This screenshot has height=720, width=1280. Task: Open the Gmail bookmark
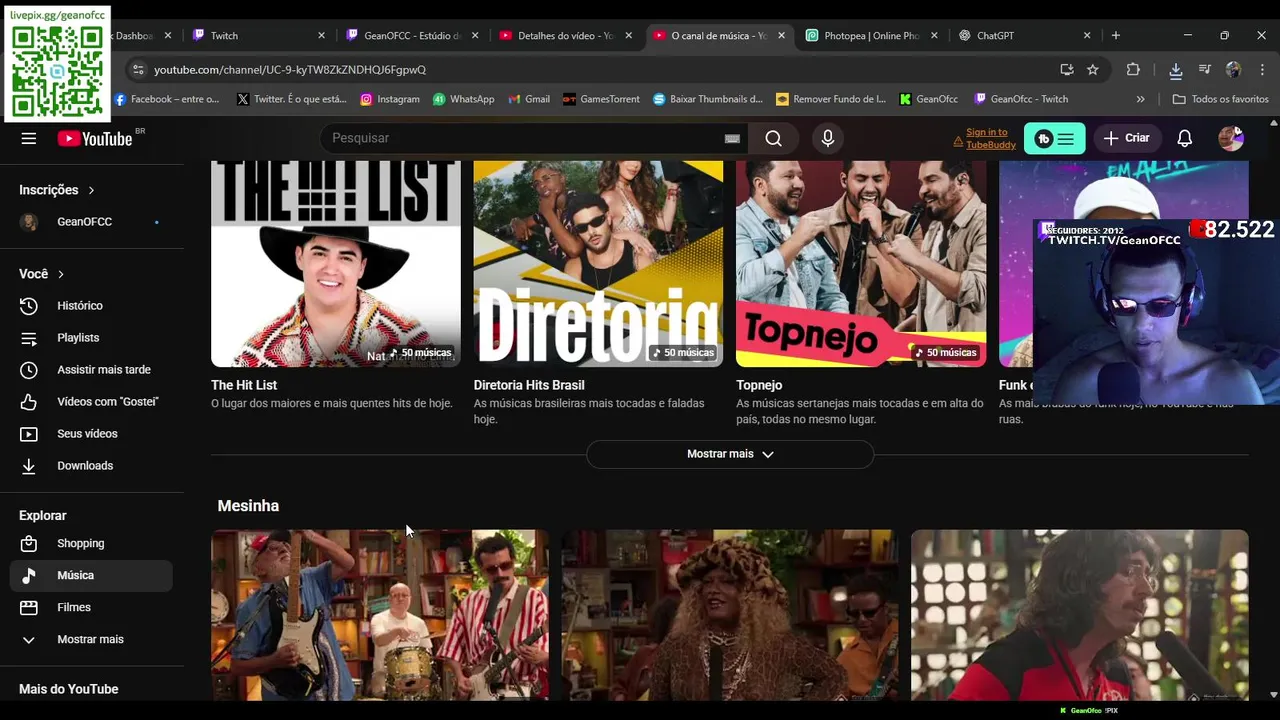(x=529, y=99)
